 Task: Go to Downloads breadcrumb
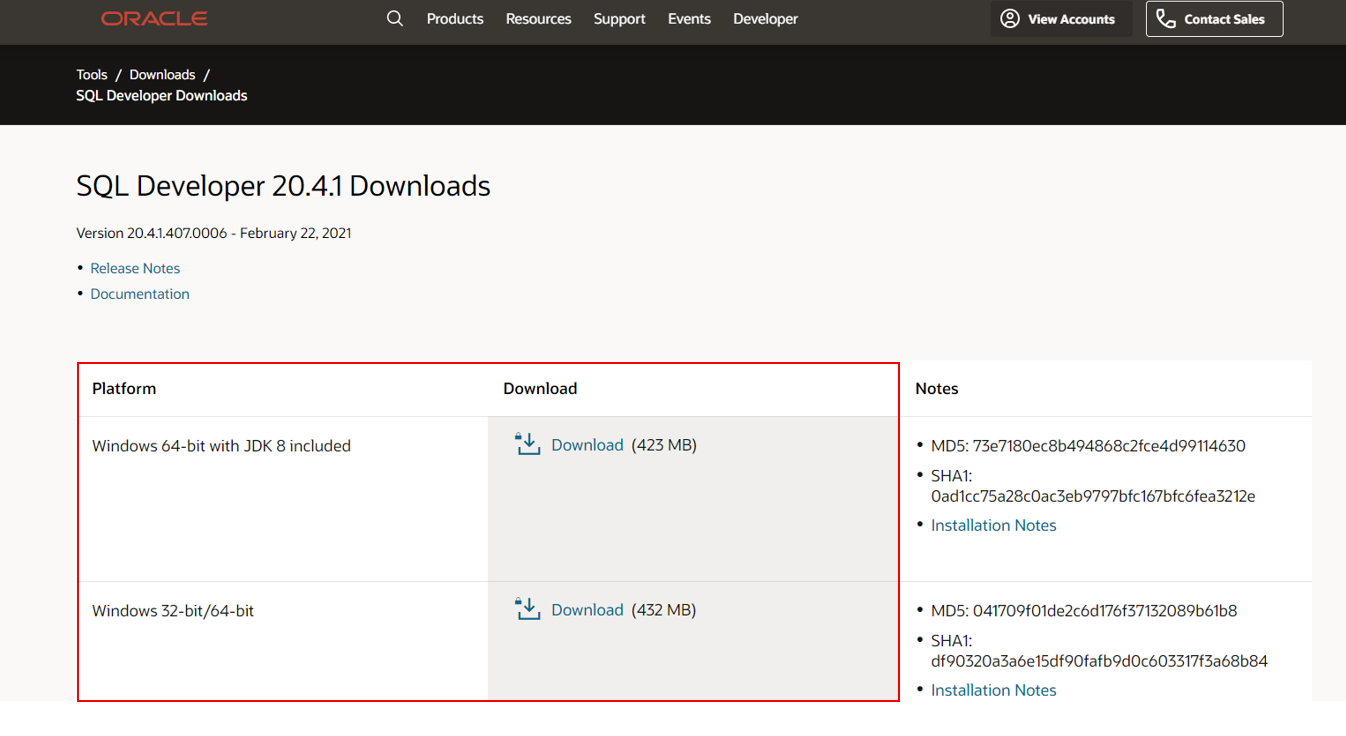click(162, 75)
